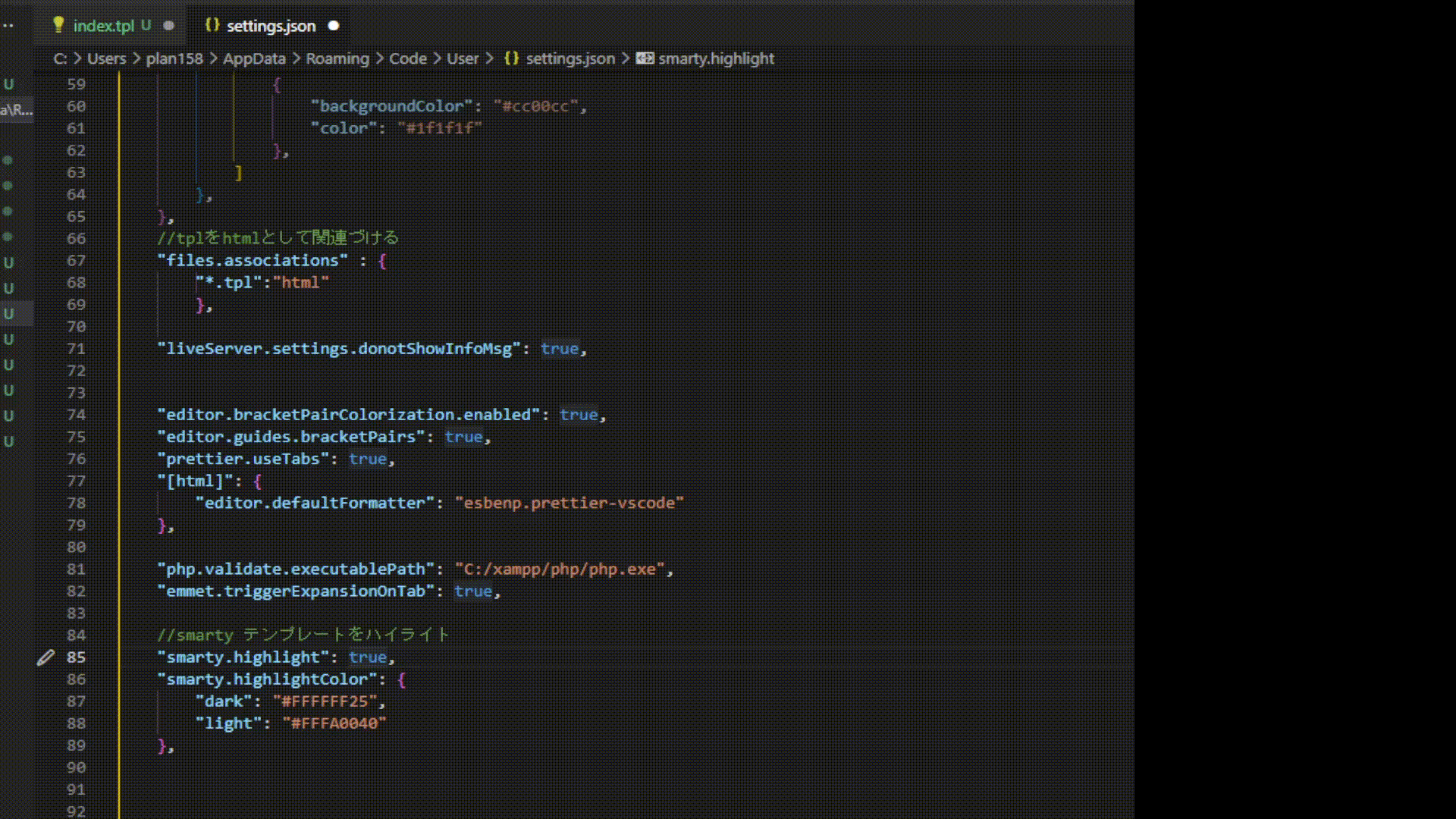Click the "color" key on line 61
Image resolution: width=1456 pixels, height=819 pixels.
point(344,128)
